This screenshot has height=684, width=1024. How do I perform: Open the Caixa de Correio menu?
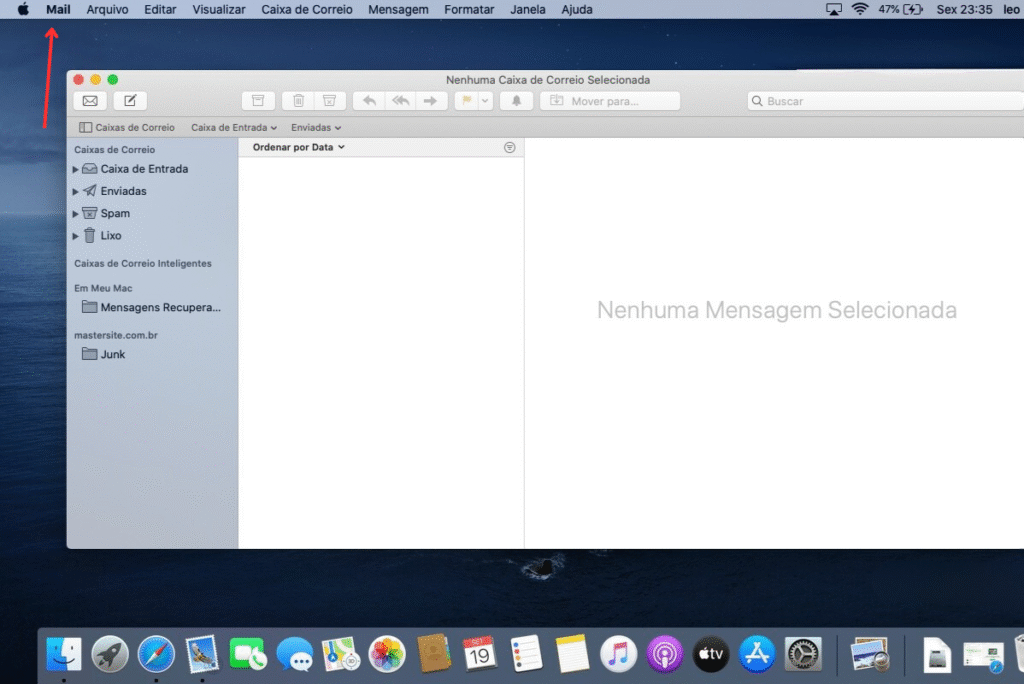point(306,9)
